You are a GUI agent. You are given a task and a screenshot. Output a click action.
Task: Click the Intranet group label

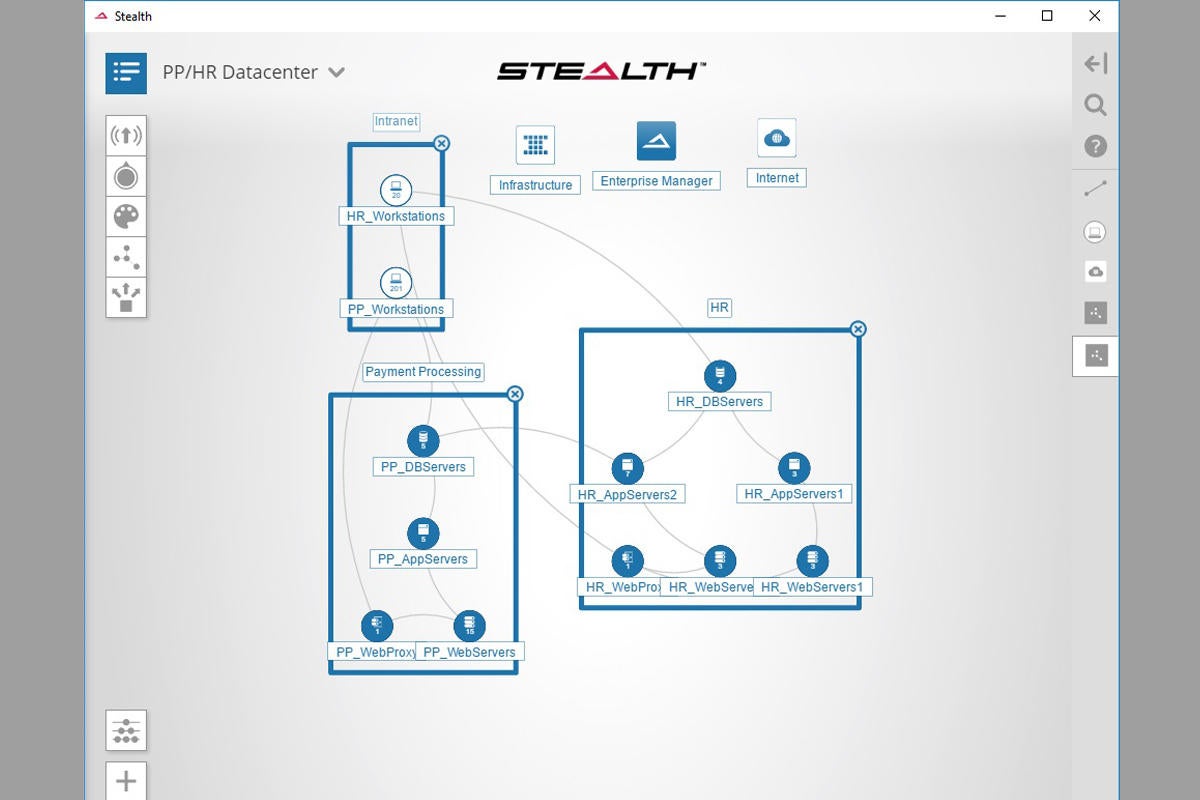[x=396, y=121]
